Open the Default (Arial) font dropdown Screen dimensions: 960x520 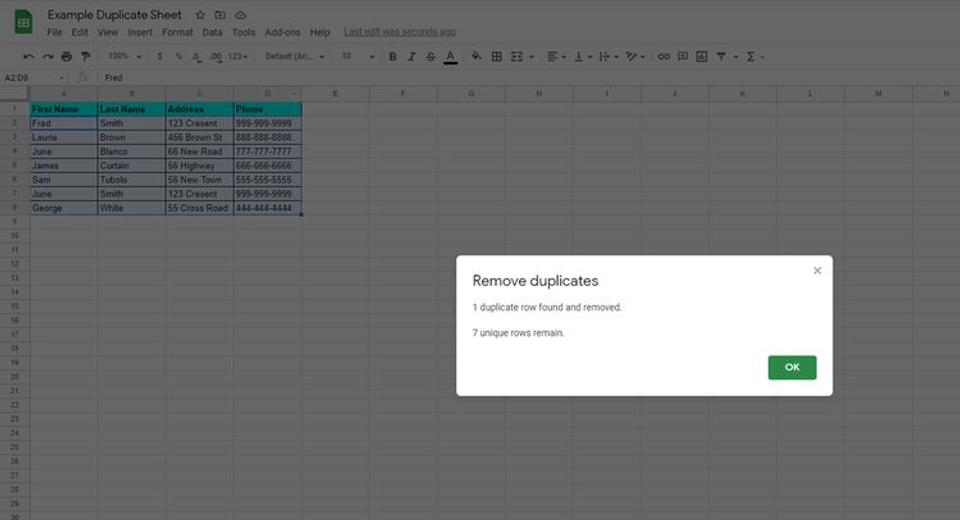tap(294, 56)
